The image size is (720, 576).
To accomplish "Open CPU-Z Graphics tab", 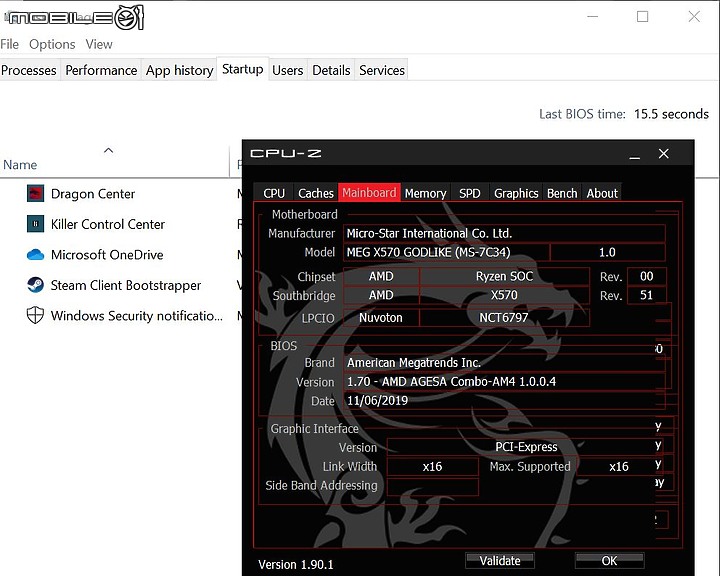I will [x=516, y=193].
